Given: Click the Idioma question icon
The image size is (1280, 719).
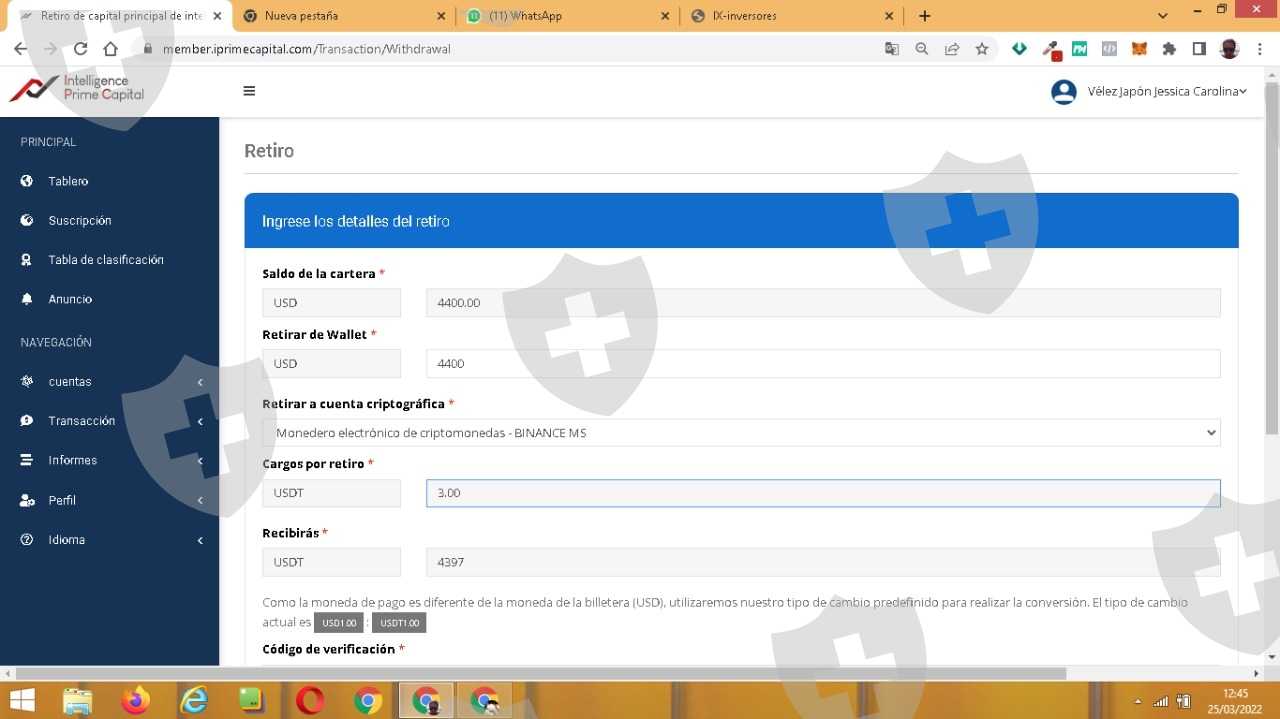Looking at the screenshot, I should tap(27, 540).
